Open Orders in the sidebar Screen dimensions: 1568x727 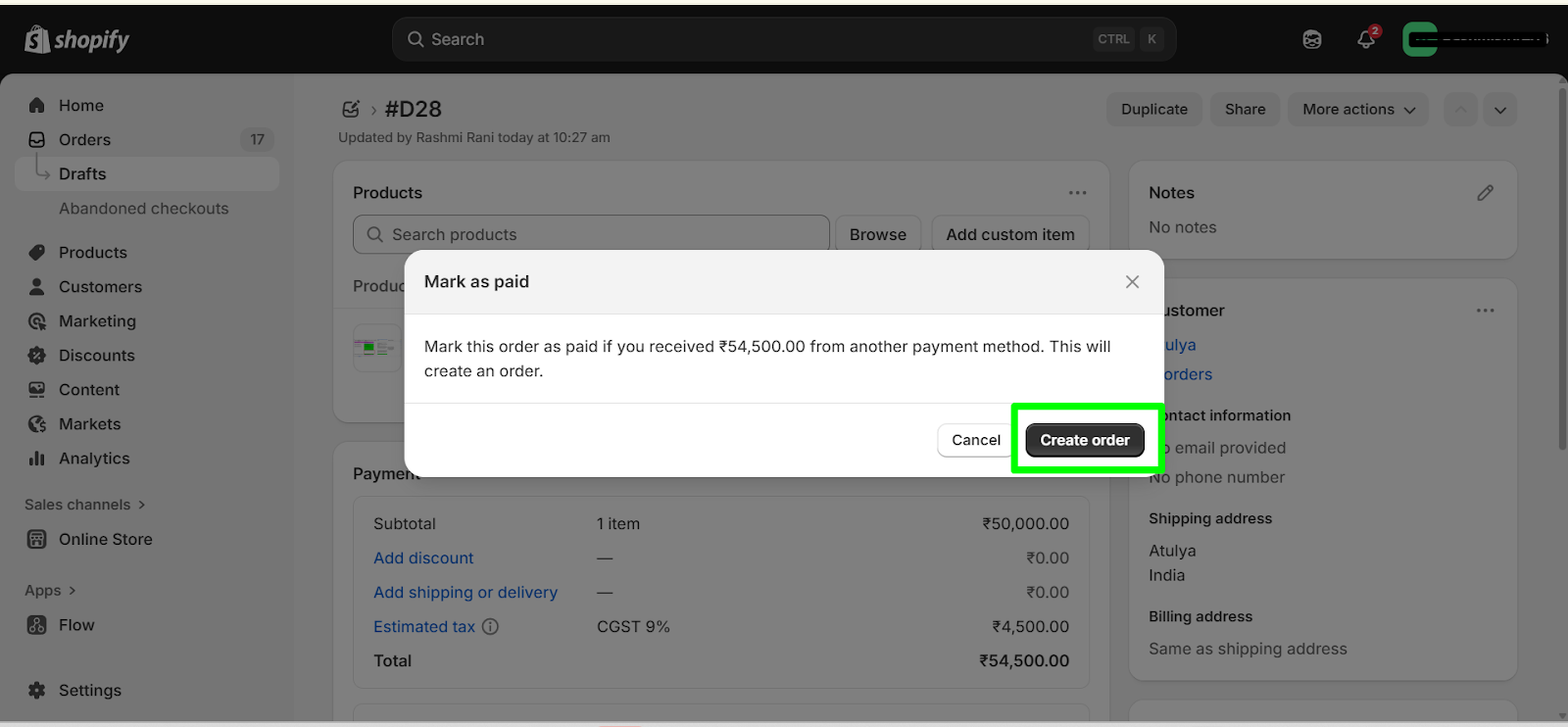[x=84, y=140]
